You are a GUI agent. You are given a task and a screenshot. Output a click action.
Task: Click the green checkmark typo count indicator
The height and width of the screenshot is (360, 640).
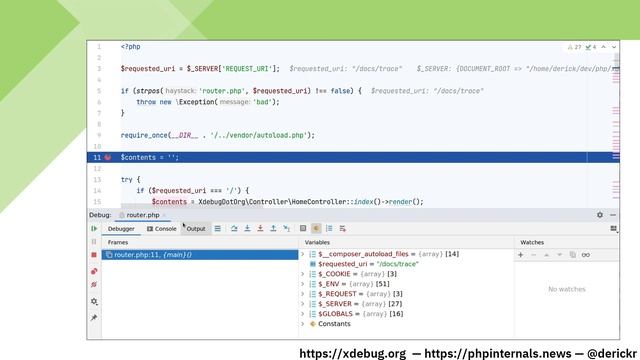[x=591, y=47]
